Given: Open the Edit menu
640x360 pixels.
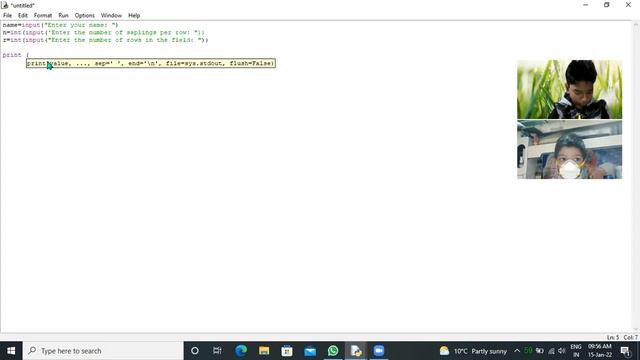Looking at the screenshot, I should pyautogui.click(x=22, y=16).
